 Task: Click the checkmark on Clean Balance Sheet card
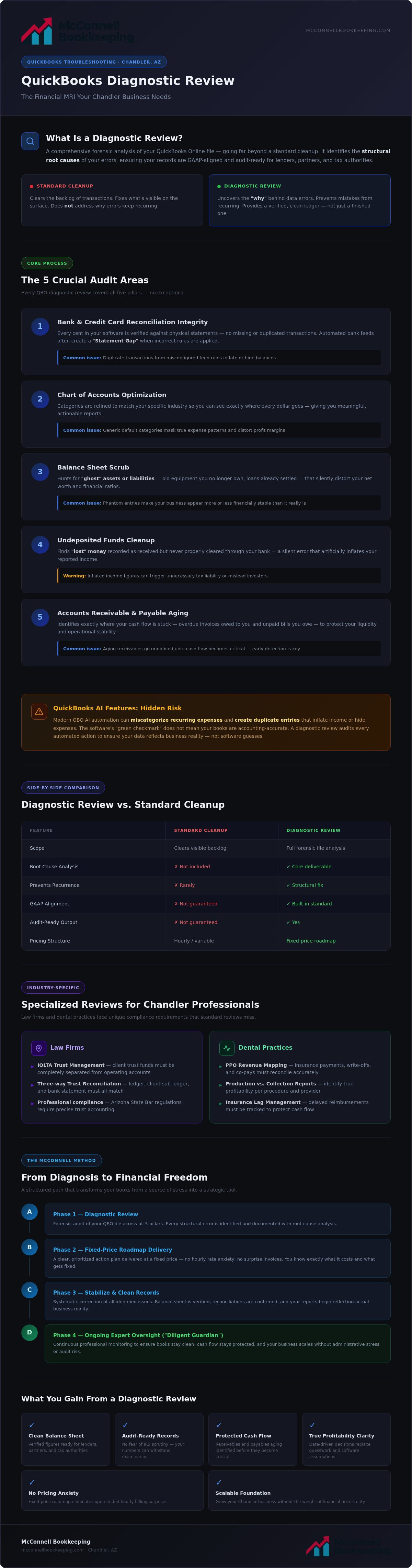[x=32, y=1425]
